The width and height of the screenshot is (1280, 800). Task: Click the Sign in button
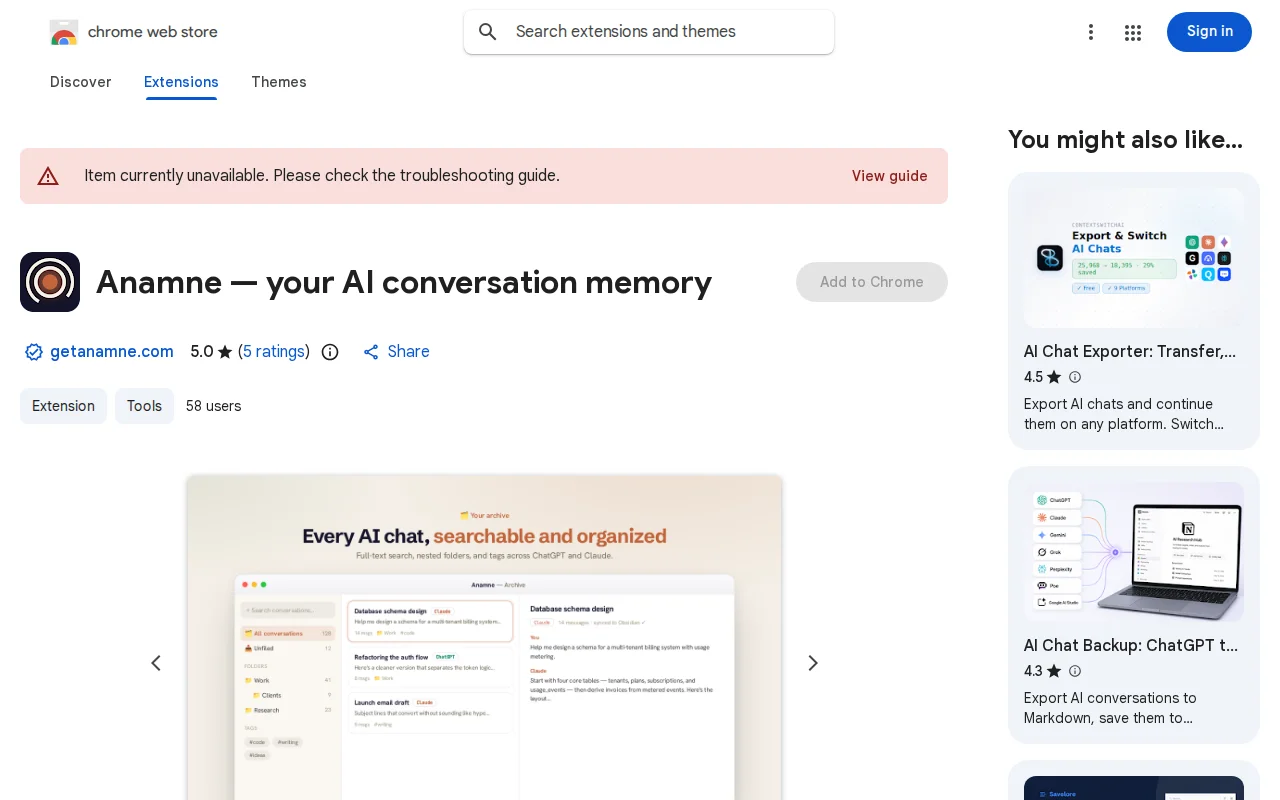click(1209, 32)
